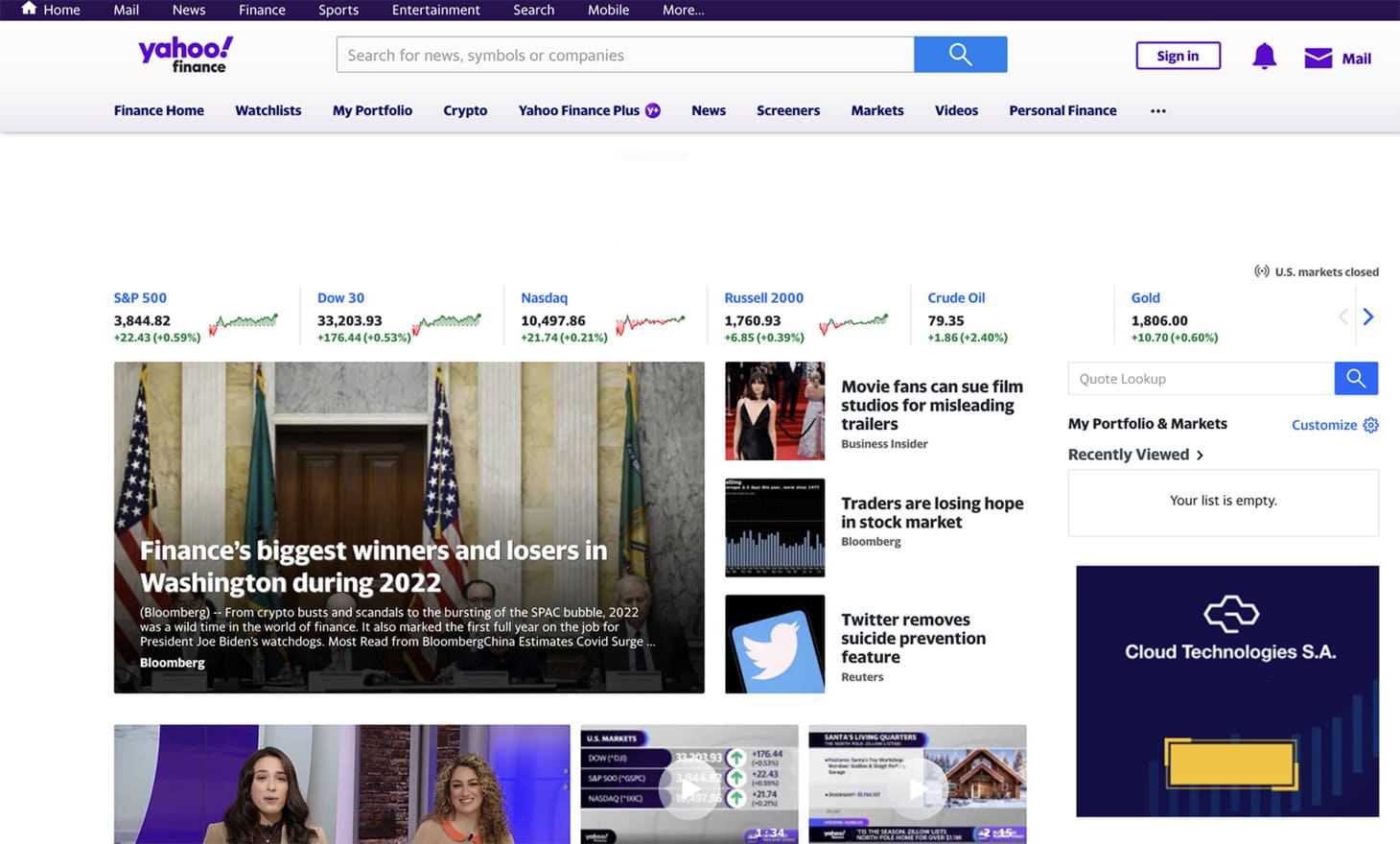Viewport: 1400px width, 844px height.
Task: Open the notifications bell icon
Action: (1264, 57)
